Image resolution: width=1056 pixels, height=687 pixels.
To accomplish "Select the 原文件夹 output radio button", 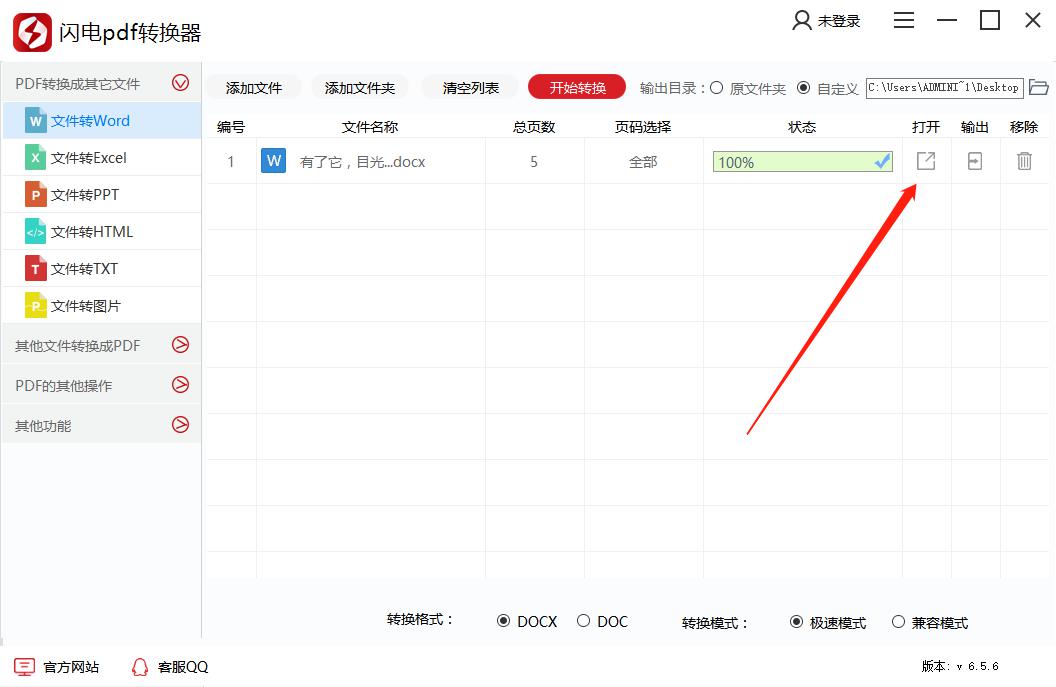I will click(x=716, y=88).
